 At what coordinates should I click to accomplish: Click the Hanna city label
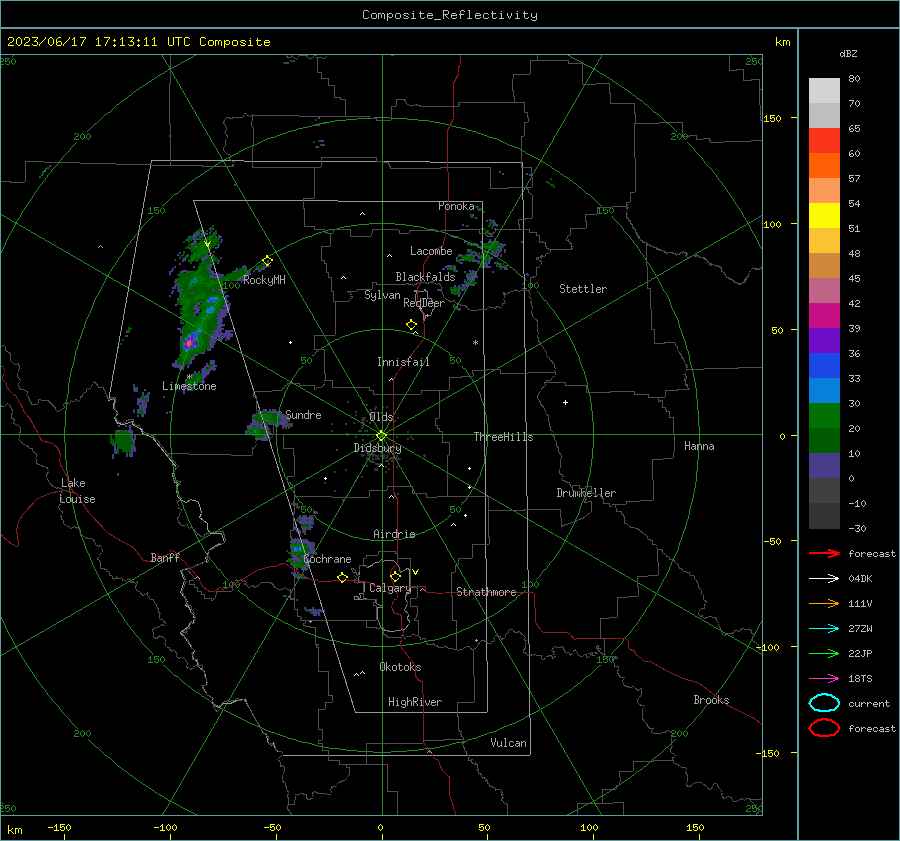699,446
